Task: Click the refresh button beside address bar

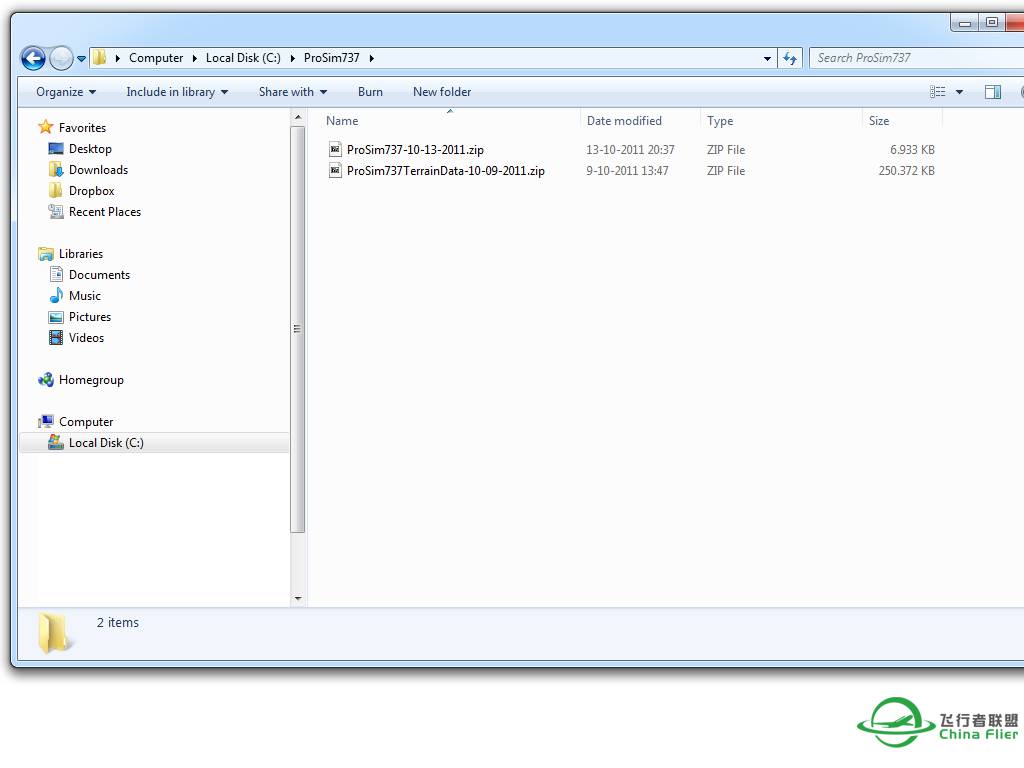Action: coord(790,58)
